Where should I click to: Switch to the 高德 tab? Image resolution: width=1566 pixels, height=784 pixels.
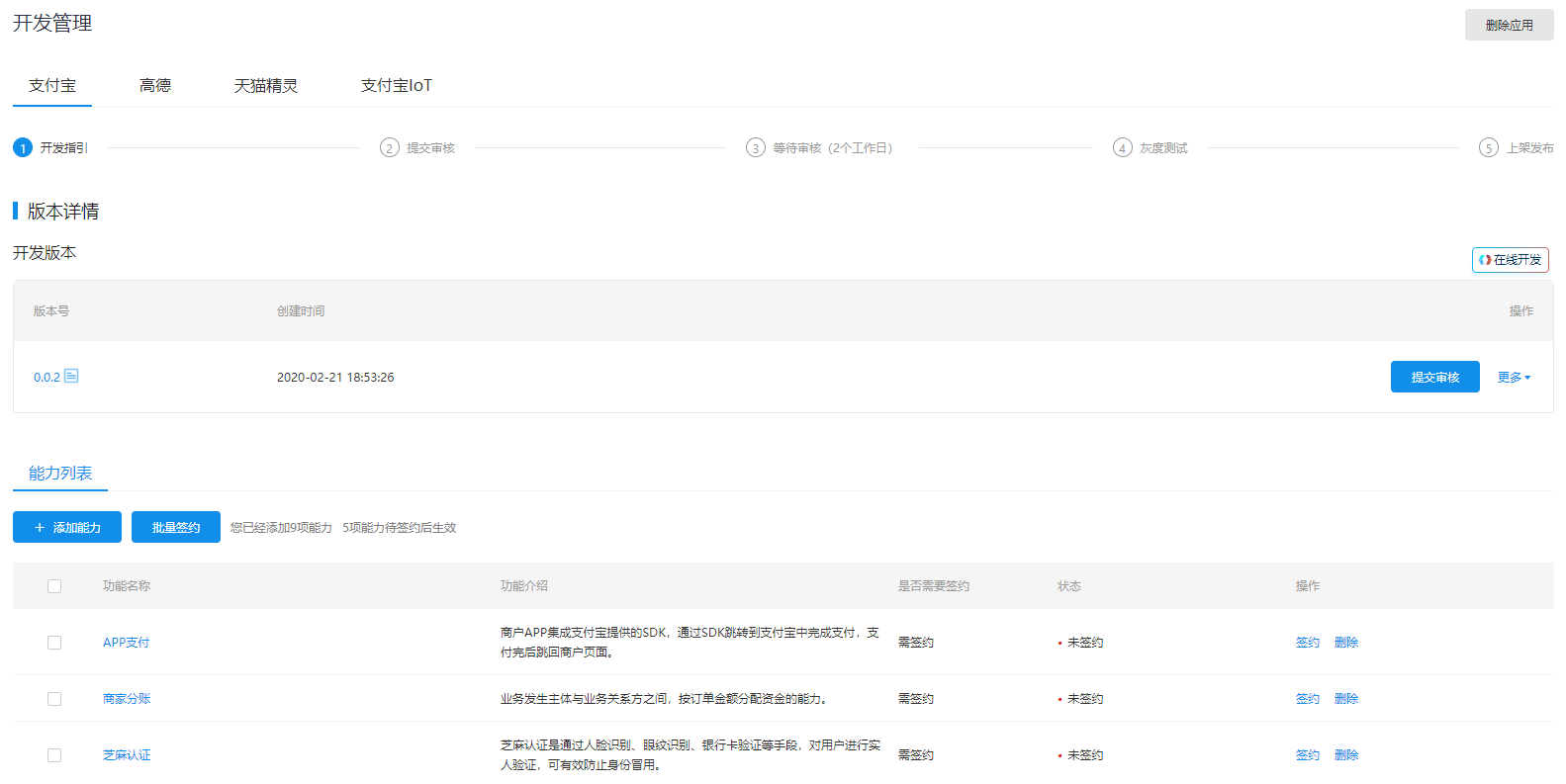pos(155,86)
